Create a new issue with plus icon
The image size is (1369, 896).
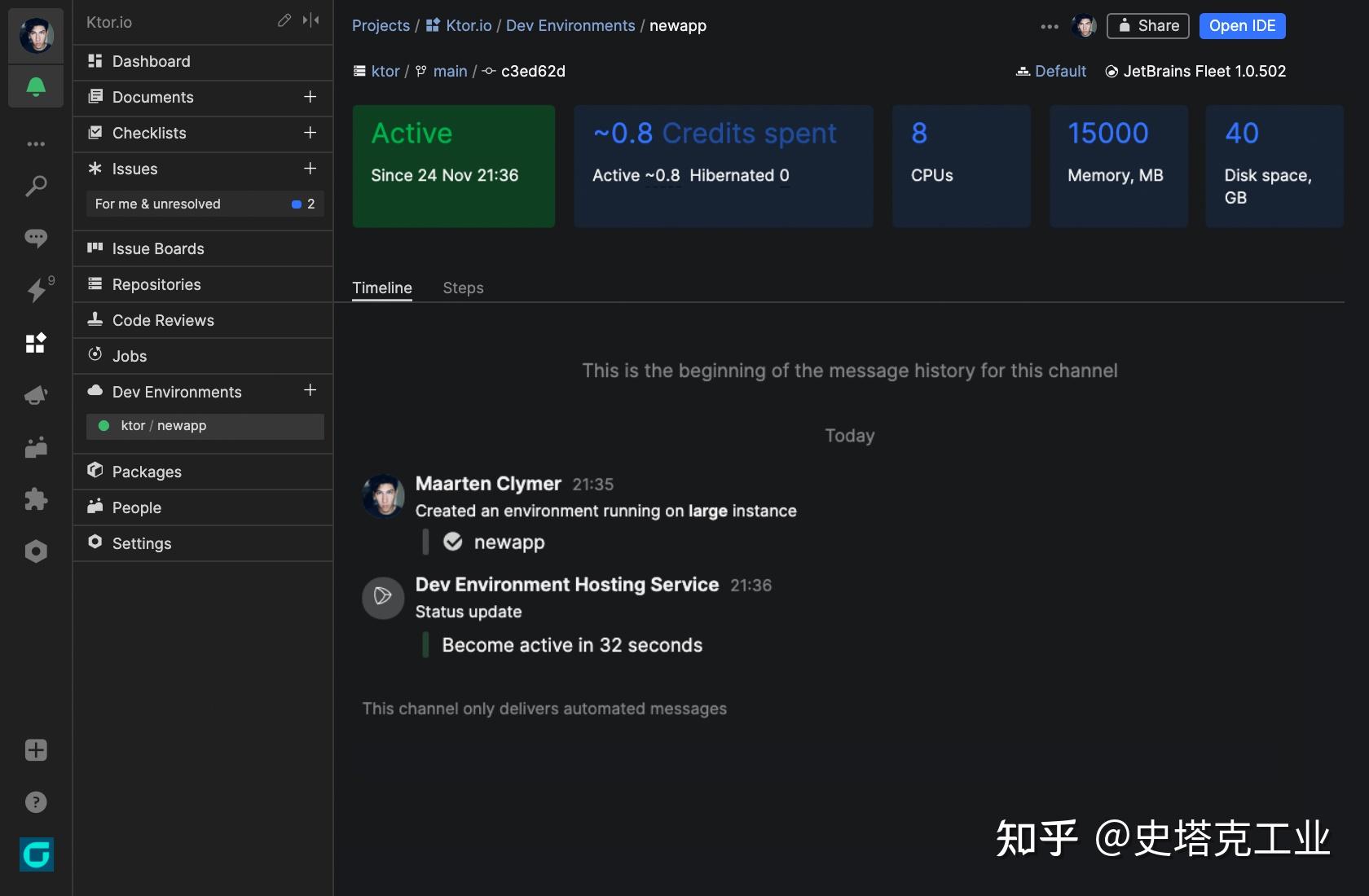[310, 169]
